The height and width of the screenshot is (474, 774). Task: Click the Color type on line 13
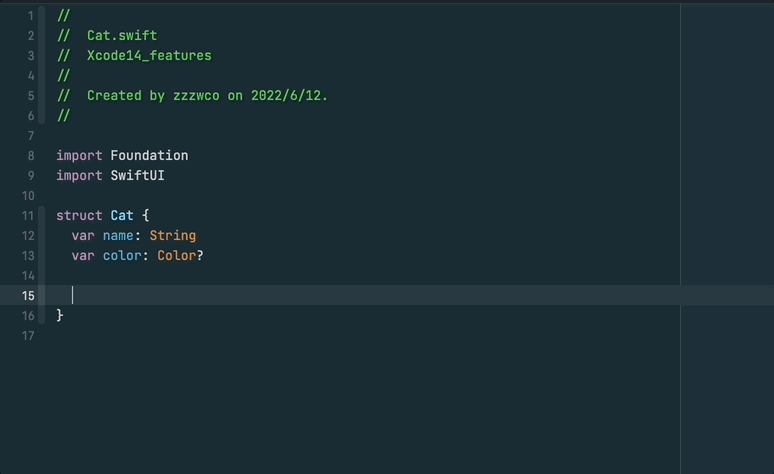pos(177,256)
